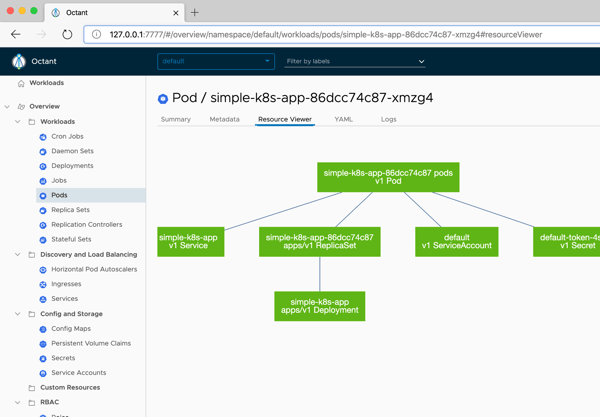The image size is (600, 417).
Task: Go to Service Accounts in sidebar
Action: (x=78, y=373)
